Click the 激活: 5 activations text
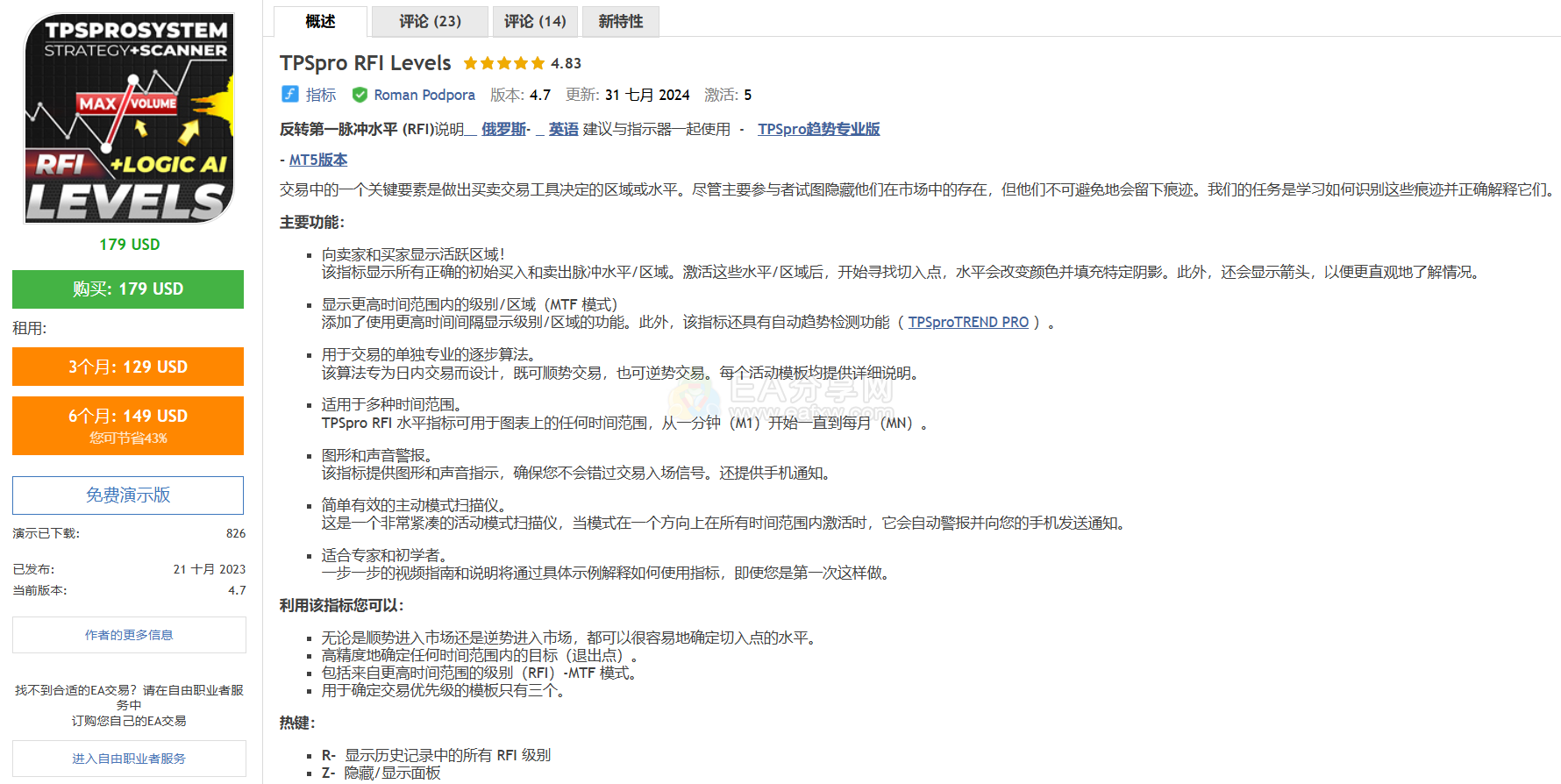The height and width of the screenshot is (784, 1561). [x=728, y=95]
